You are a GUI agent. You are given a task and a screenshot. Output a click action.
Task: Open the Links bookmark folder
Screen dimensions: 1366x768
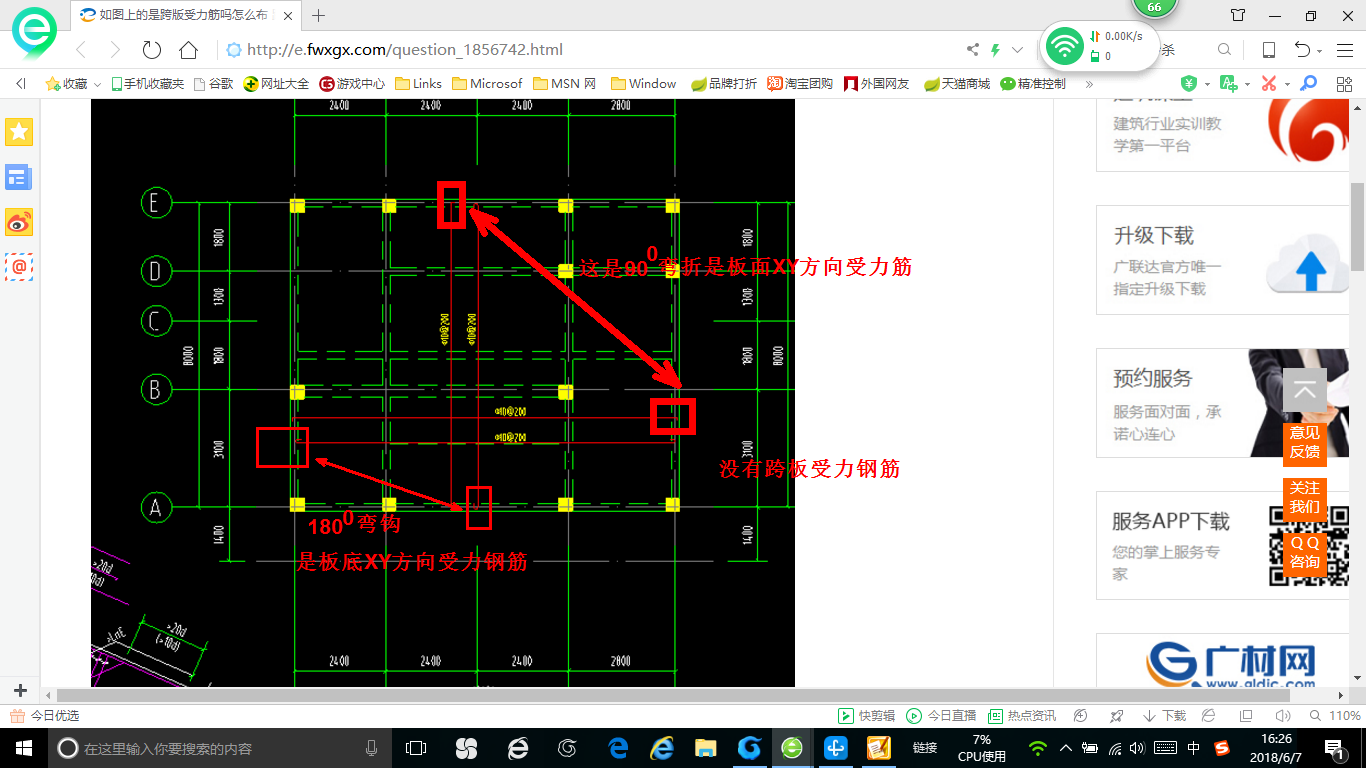419,84
